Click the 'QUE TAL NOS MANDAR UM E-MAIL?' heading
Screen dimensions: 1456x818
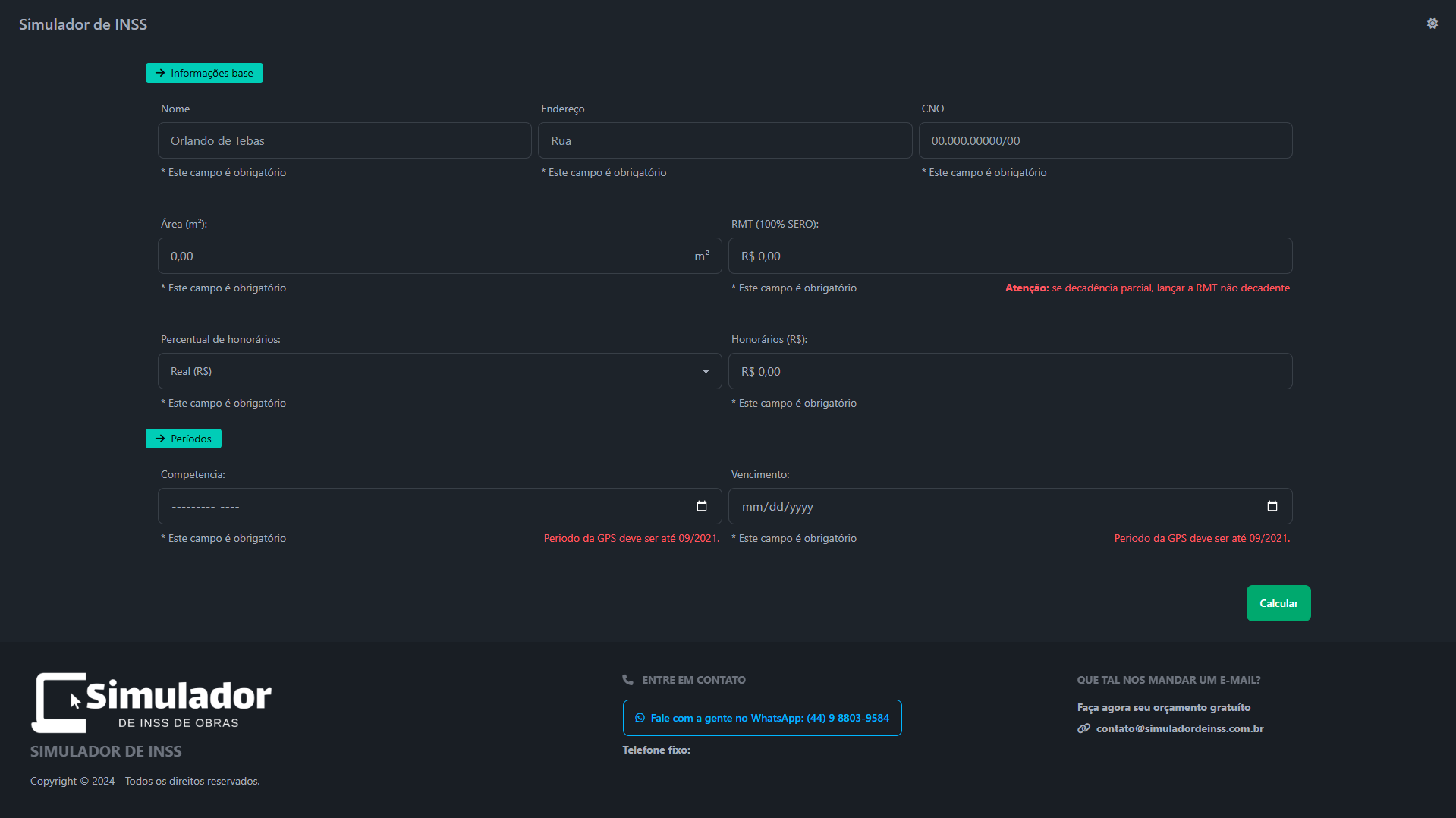coord(1168,680)
